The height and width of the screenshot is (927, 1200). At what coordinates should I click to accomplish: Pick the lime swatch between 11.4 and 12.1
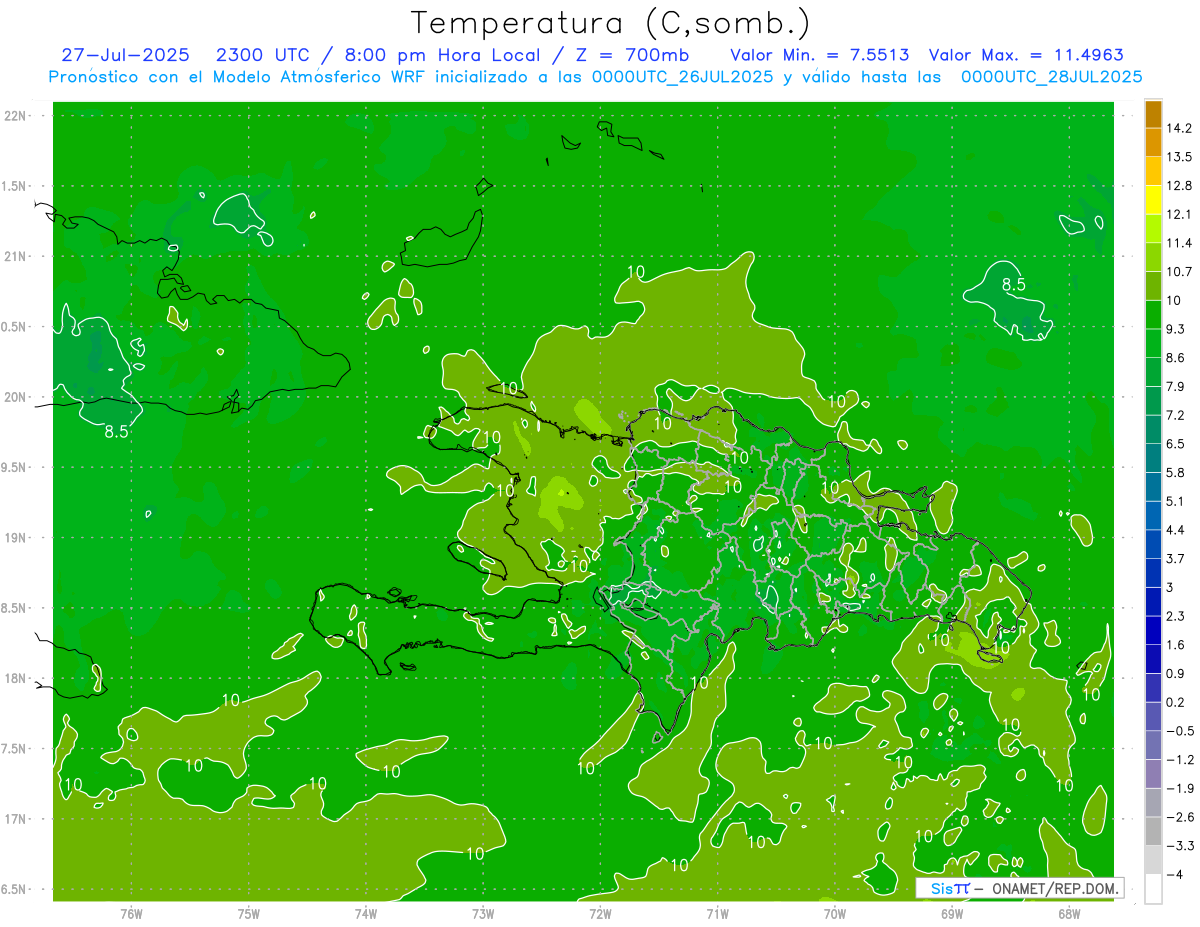pos(1153,228)
